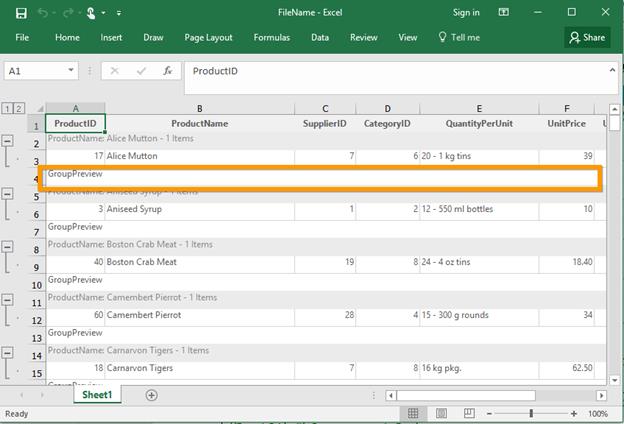Click the Share button
The width and height of the screenshot is (624, 424).
587,37
